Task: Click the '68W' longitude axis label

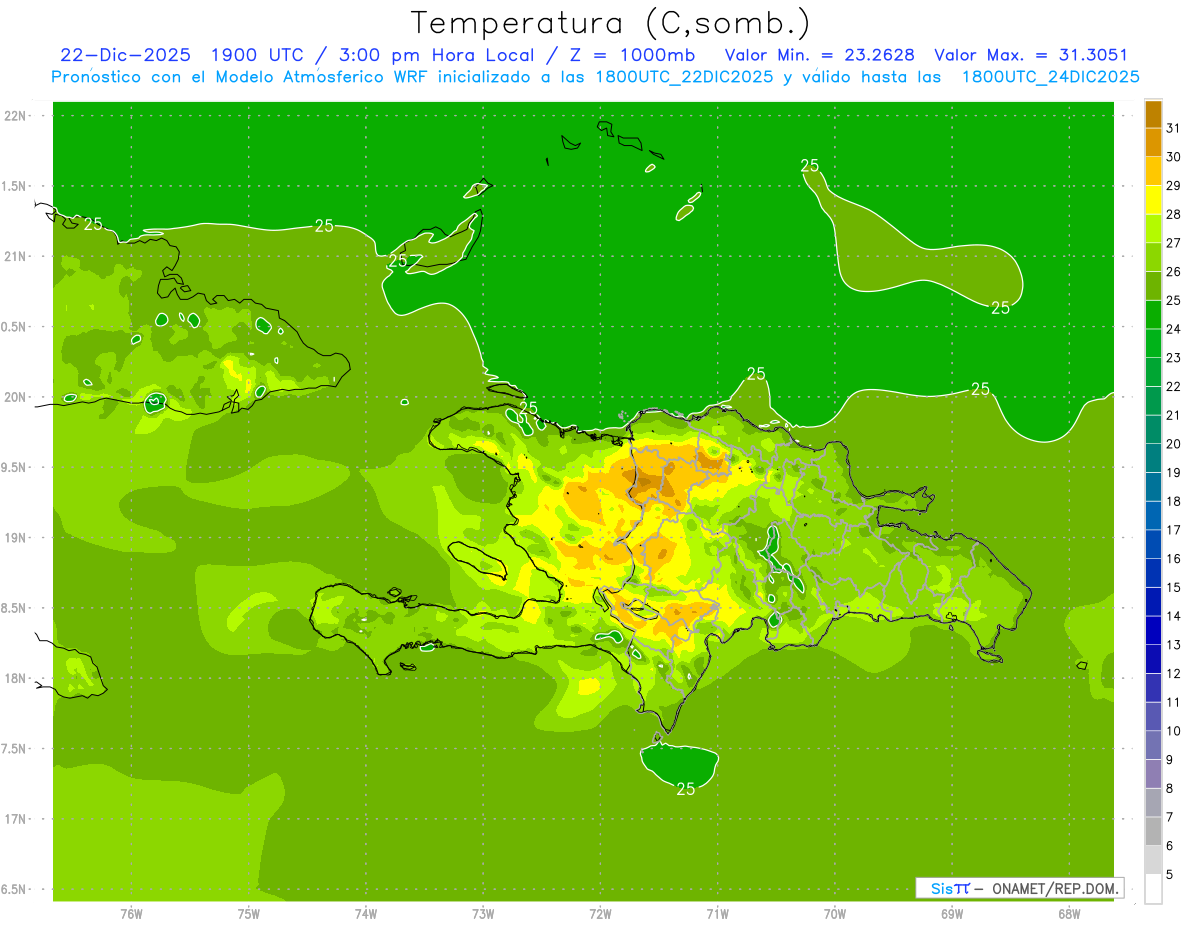Action: [1069, 913]
